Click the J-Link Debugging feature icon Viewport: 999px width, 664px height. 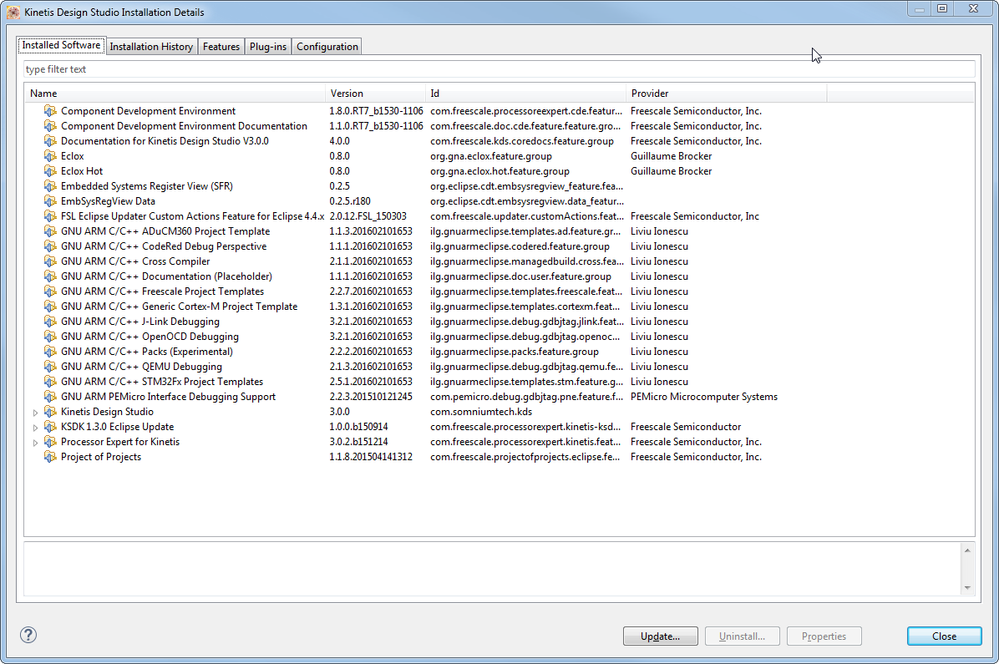pyautogui.click(x=50, y=321)
